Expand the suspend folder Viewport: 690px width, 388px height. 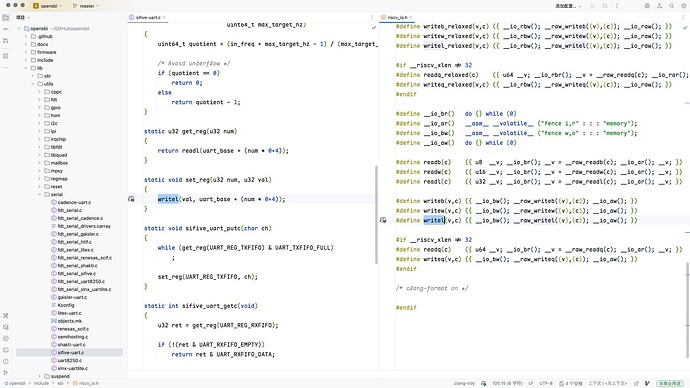(40, 376)
